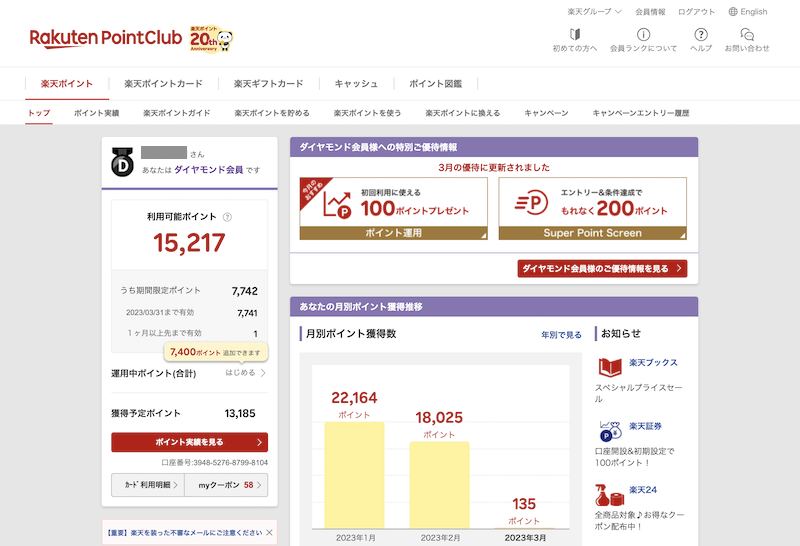The height and width of the screenshot is (546, 800).
Task: Click the ダイヤモンド会員様のご優待情報を見る button
Action: tap(602, 268)
